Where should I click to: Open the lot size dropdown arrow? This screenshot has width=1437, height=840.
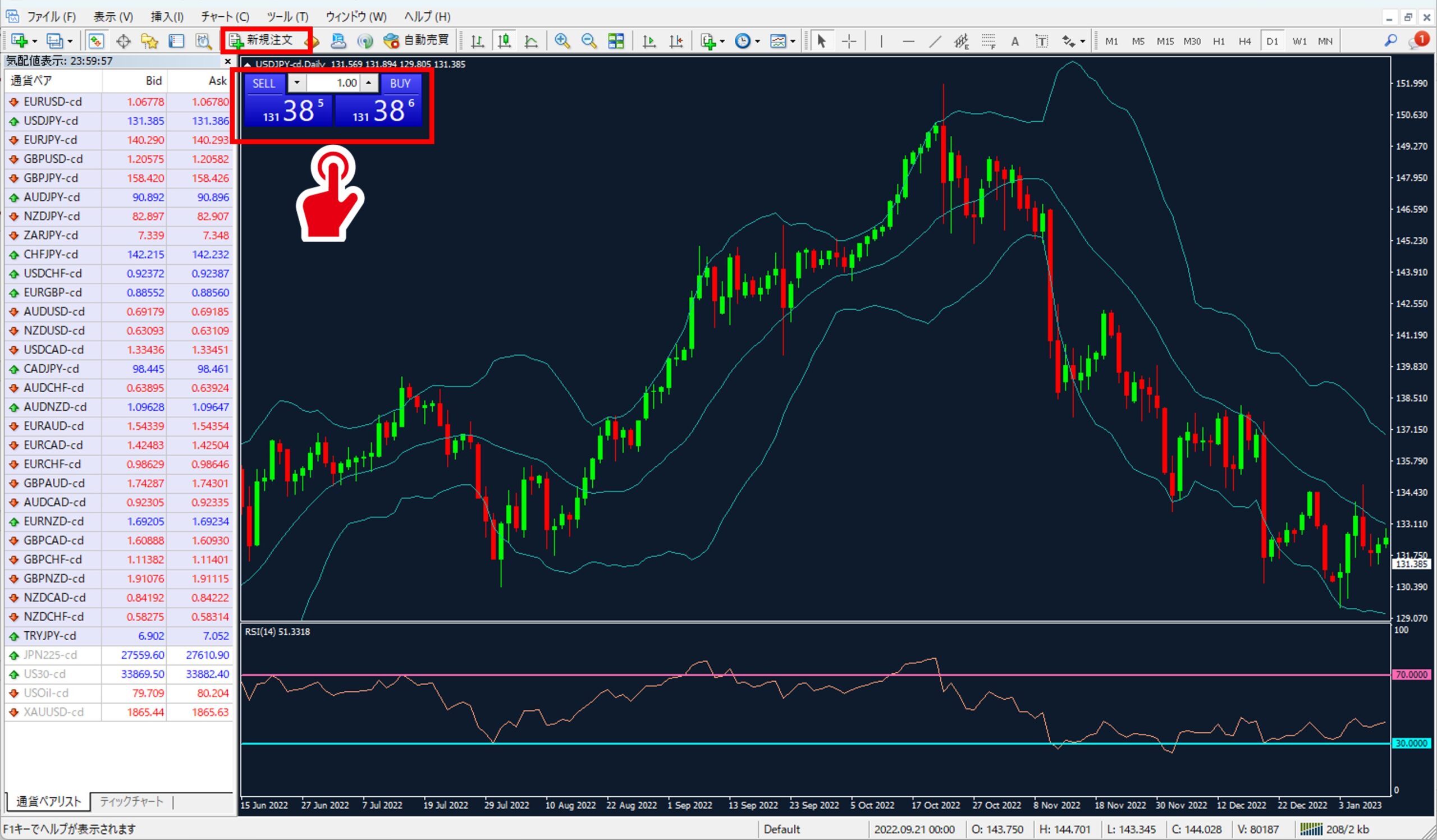(296, 82)
